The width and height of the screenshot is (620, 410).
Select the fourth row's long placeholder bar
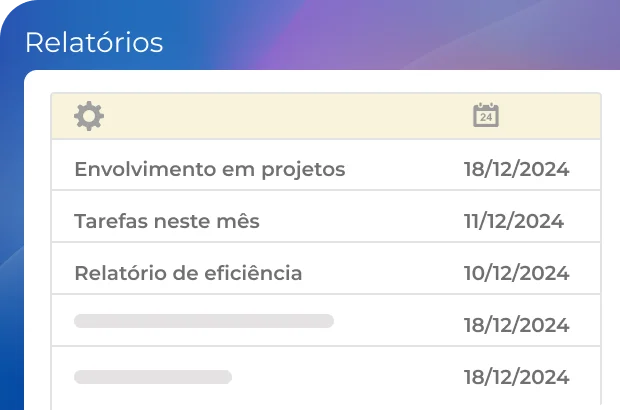pos(204,321)
